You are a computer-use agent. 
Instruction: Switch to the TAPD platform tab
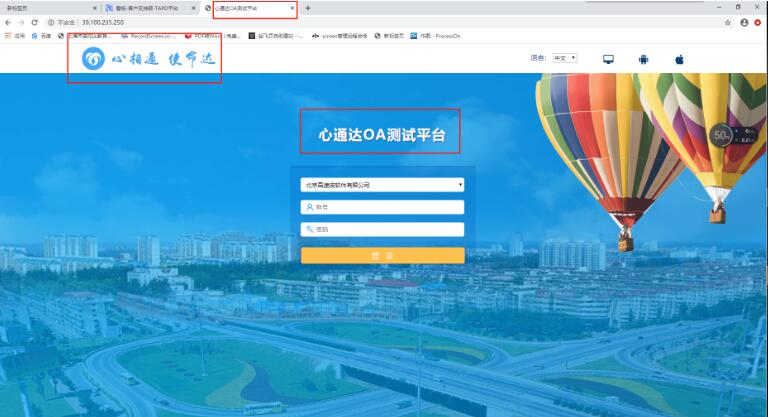148,8
